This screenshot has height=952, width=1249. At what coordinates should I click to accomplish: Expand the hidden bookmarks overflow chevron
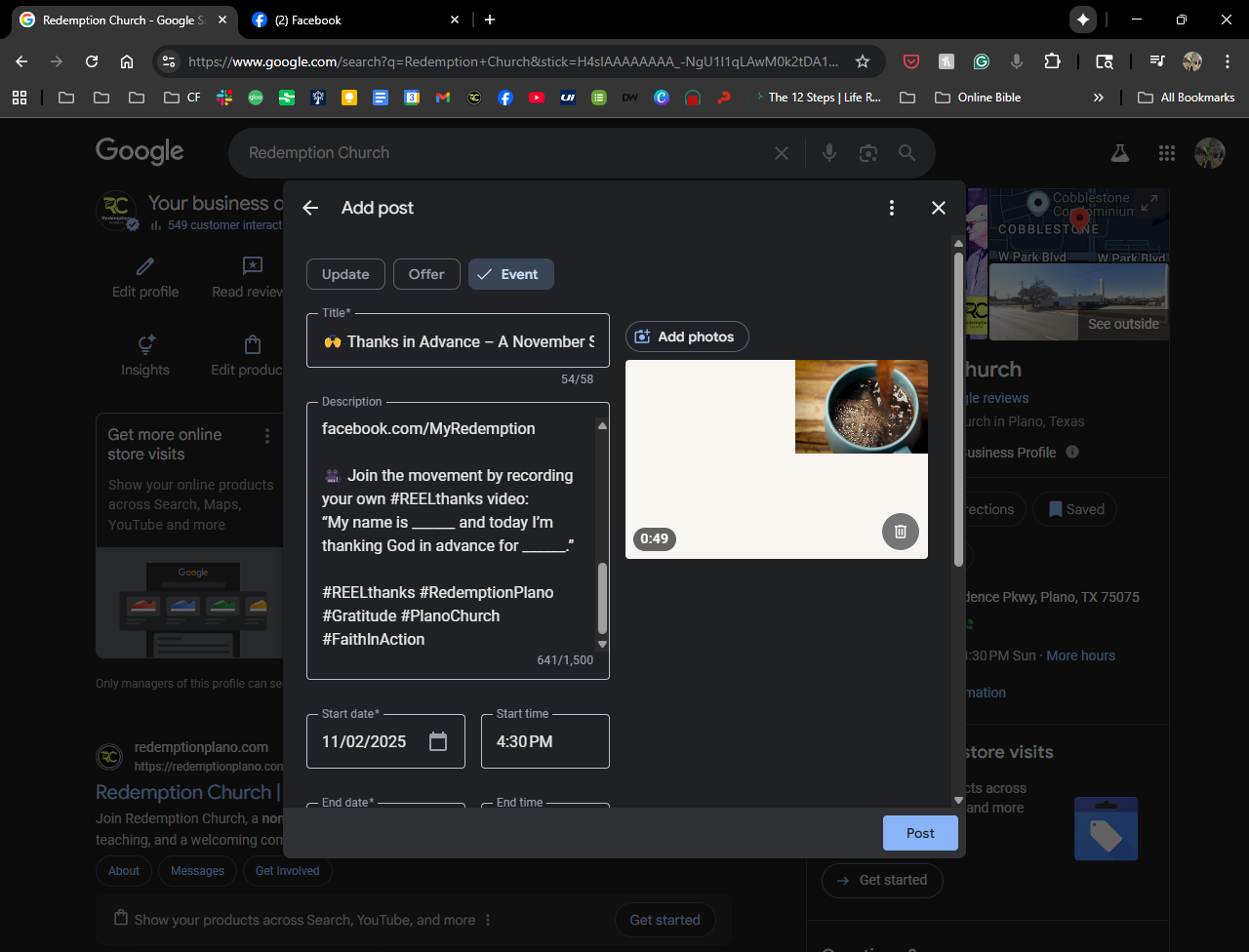pos(1099,98)
